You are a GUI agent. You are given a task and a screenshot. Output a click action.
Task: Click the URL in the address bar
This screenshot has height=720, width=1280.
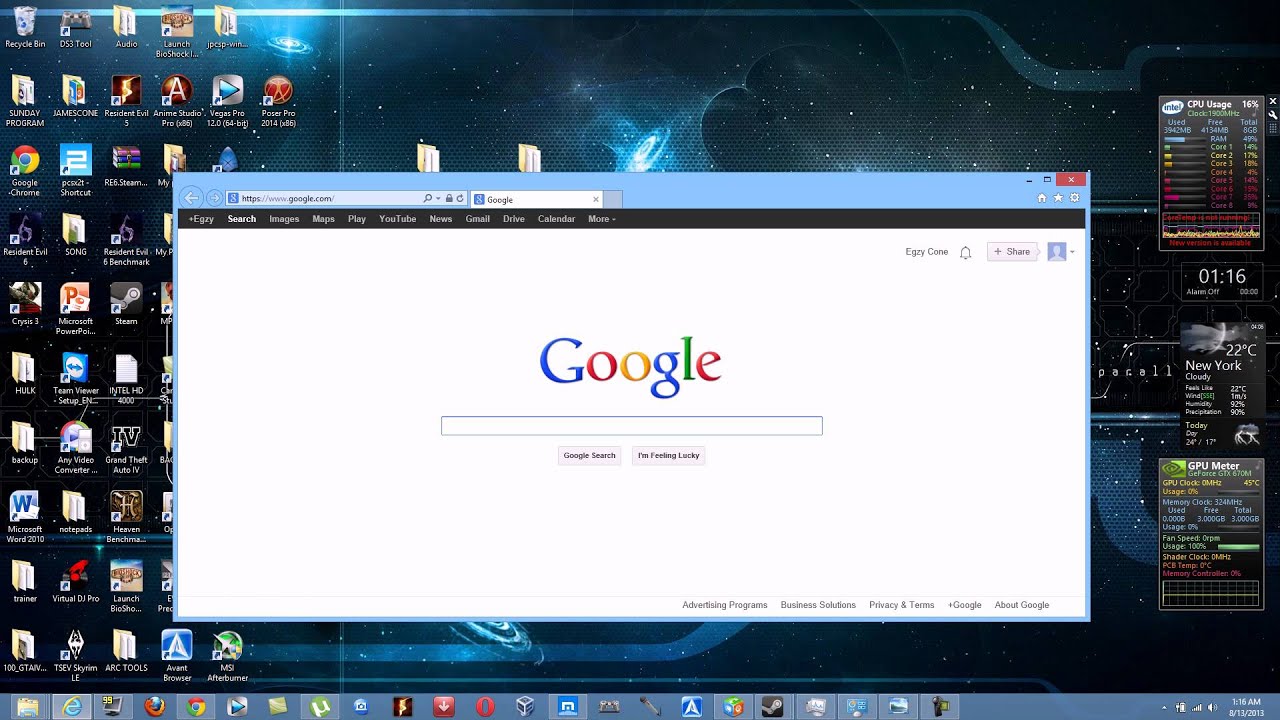[287, 199]
